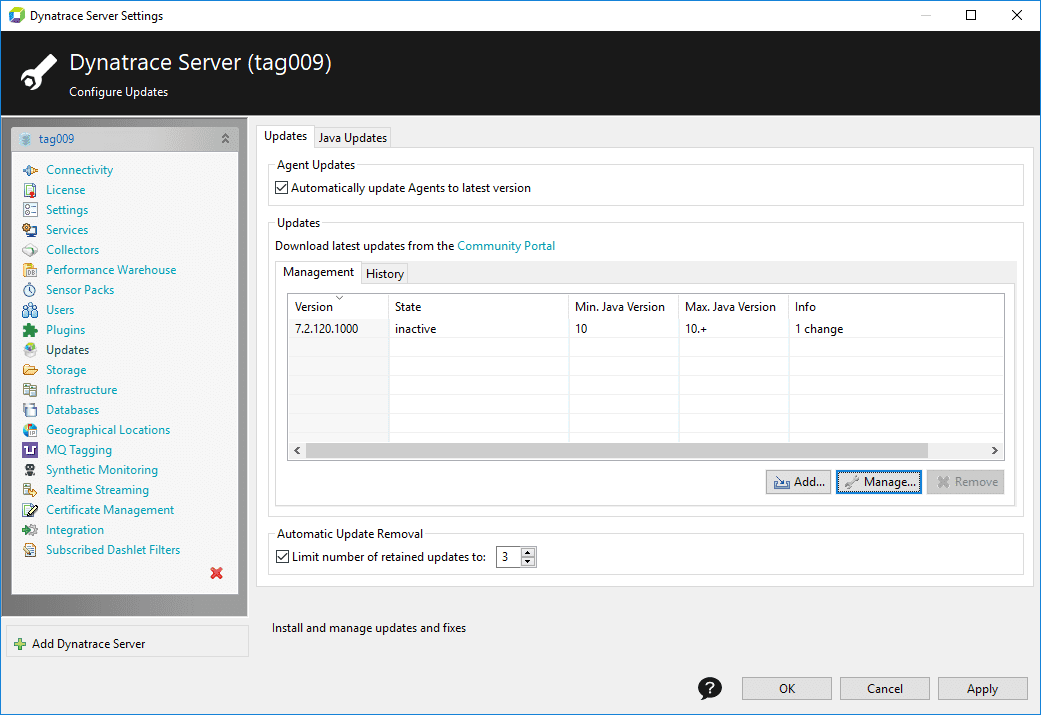Click the table's scroll left arrow

pyautogui.click(x=297, y=450)
